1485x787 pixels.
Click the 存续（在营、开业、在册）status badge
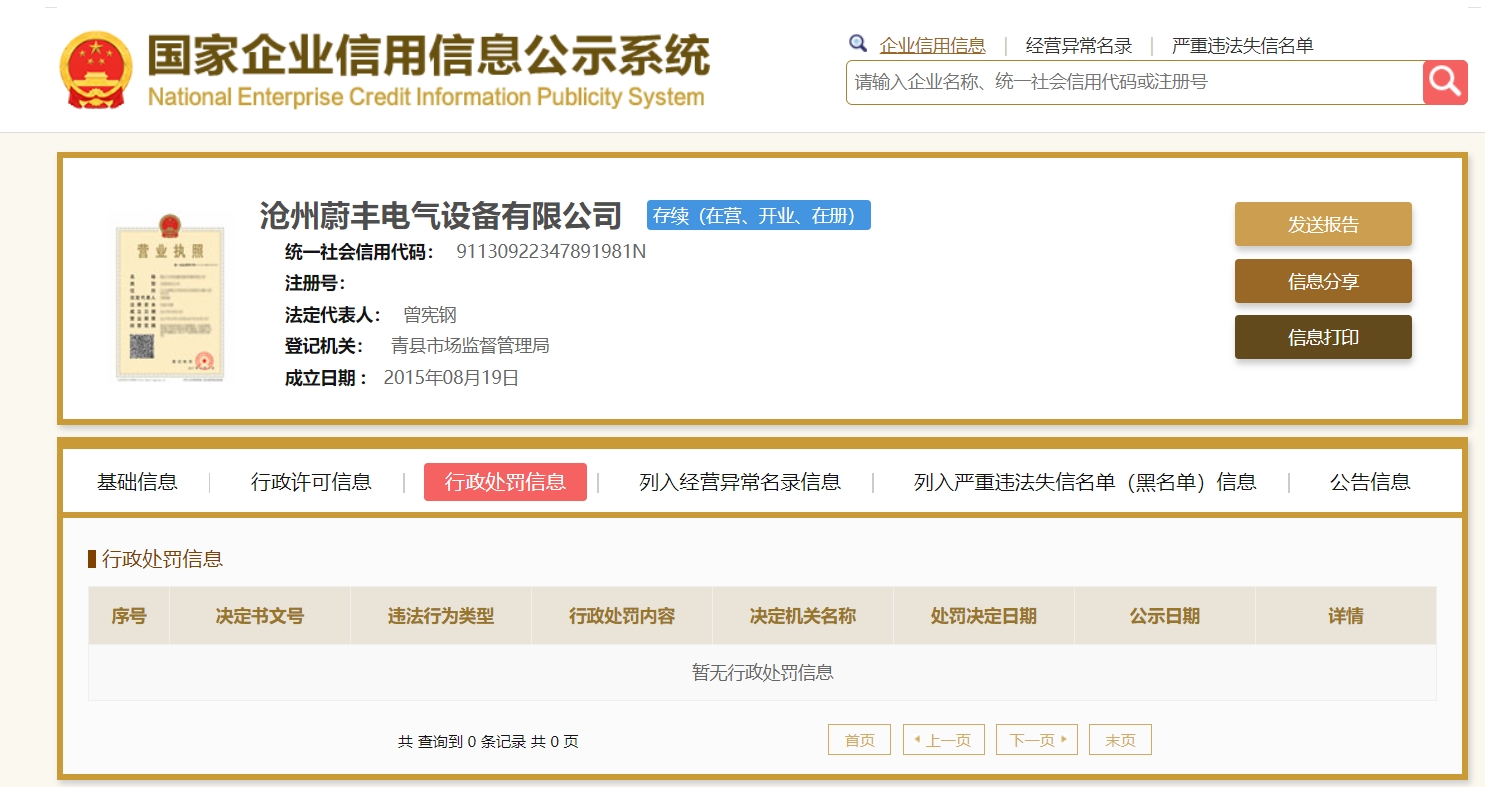click(x=759, y=215)
